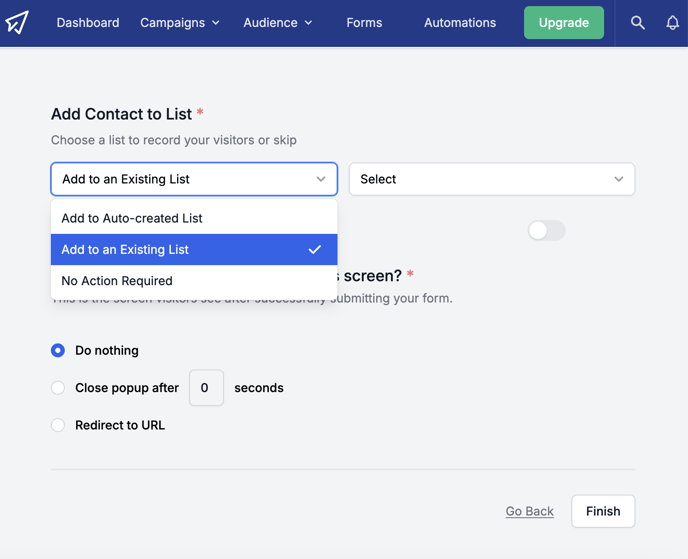Image resolution: width=688 pixels, height=559 pixels.
Task: Open notifications with the bell icon
Action: 672,22
